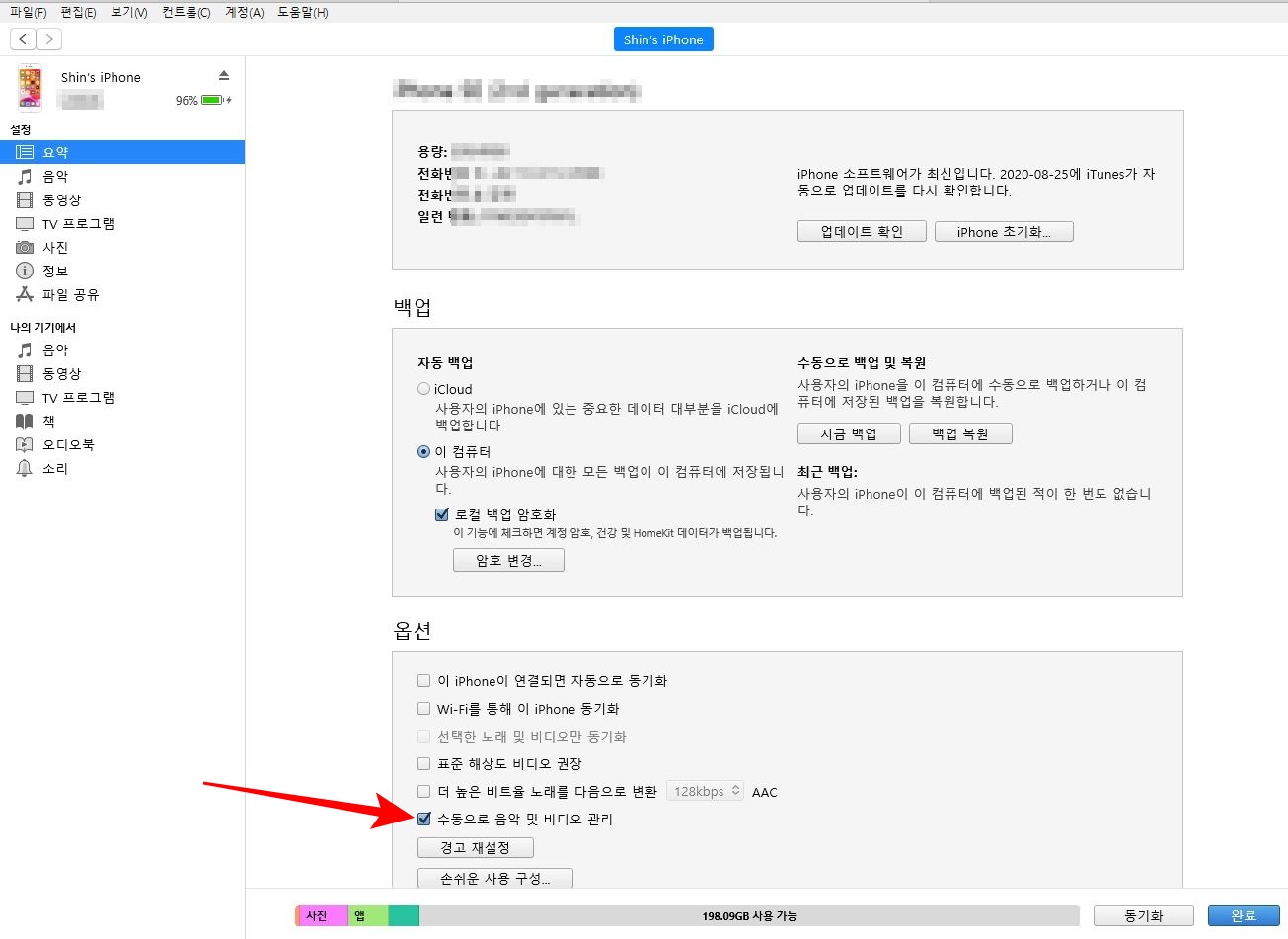Image resolution: width=1288 pixels, height=939 pixels.
Task: Click the pink 사진 storage segment
Action: (323, 916)
